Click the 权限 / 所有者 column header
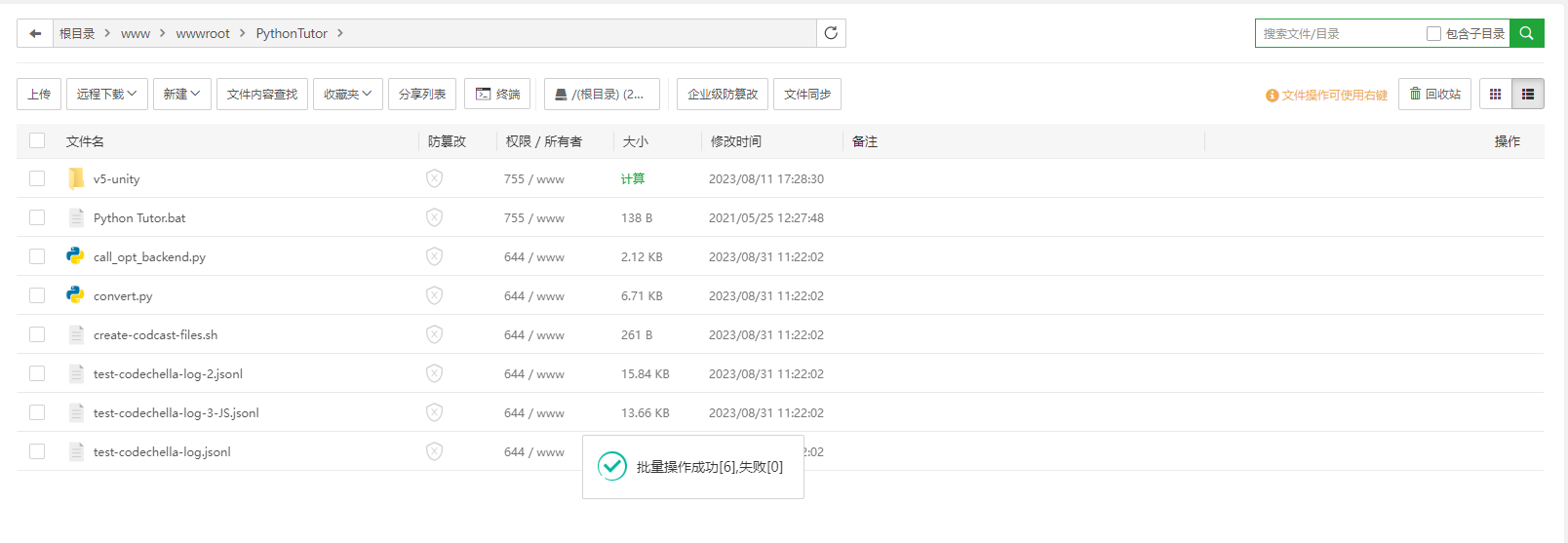The width and height of the screenshot is (1568, 543). tap(544, 141)
